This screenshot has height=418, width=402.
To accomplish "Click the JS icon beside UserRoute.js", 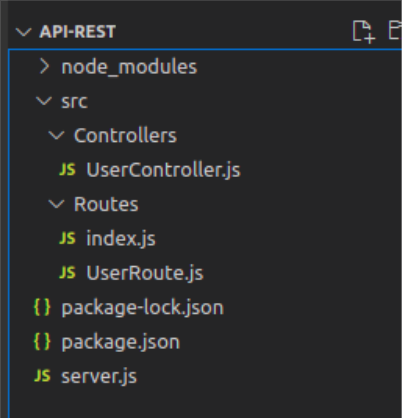I will [x=67, y=273].
